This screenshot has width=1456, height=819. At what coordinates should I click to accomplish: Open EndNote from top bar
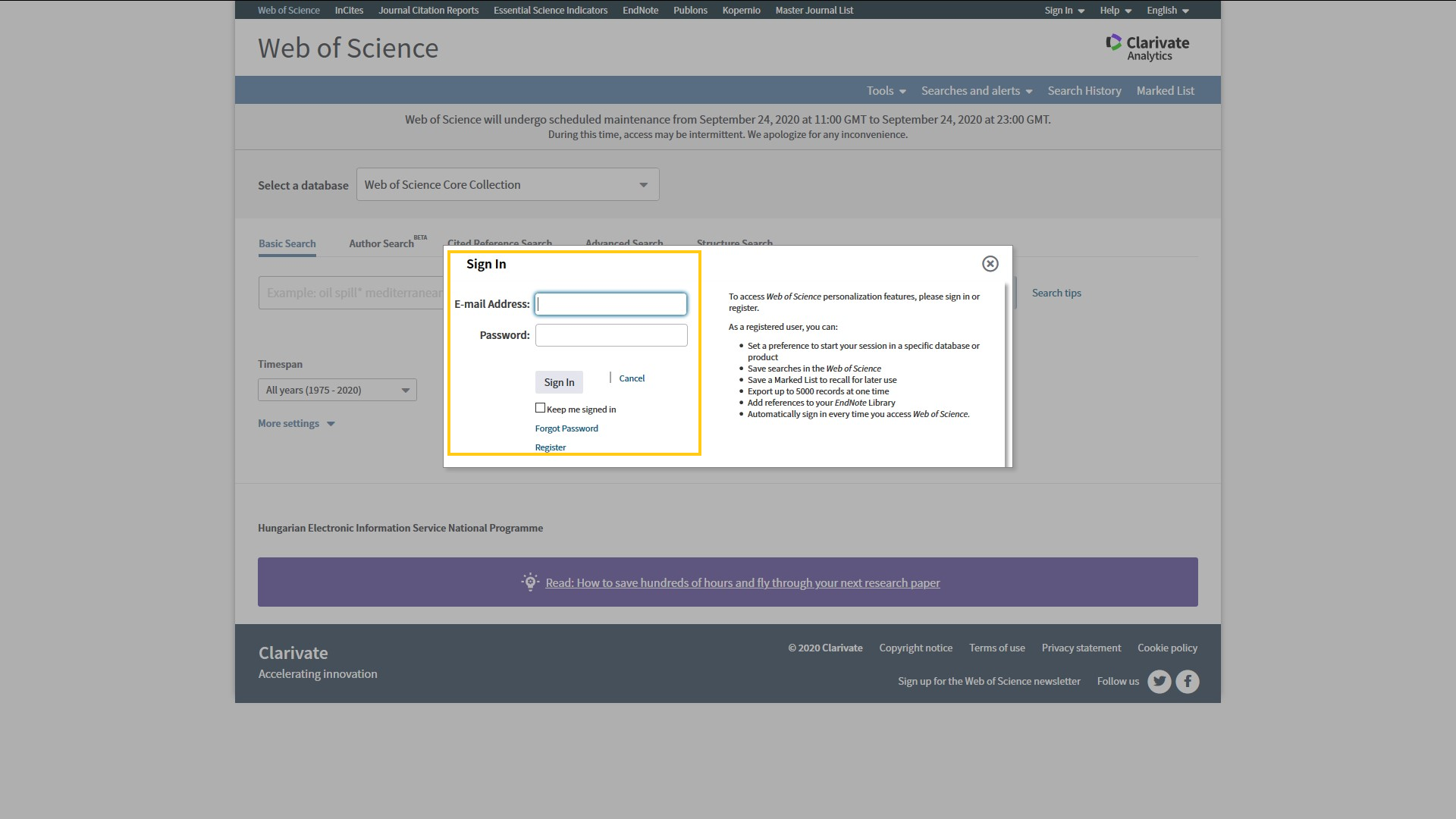(x=640, y=11)
